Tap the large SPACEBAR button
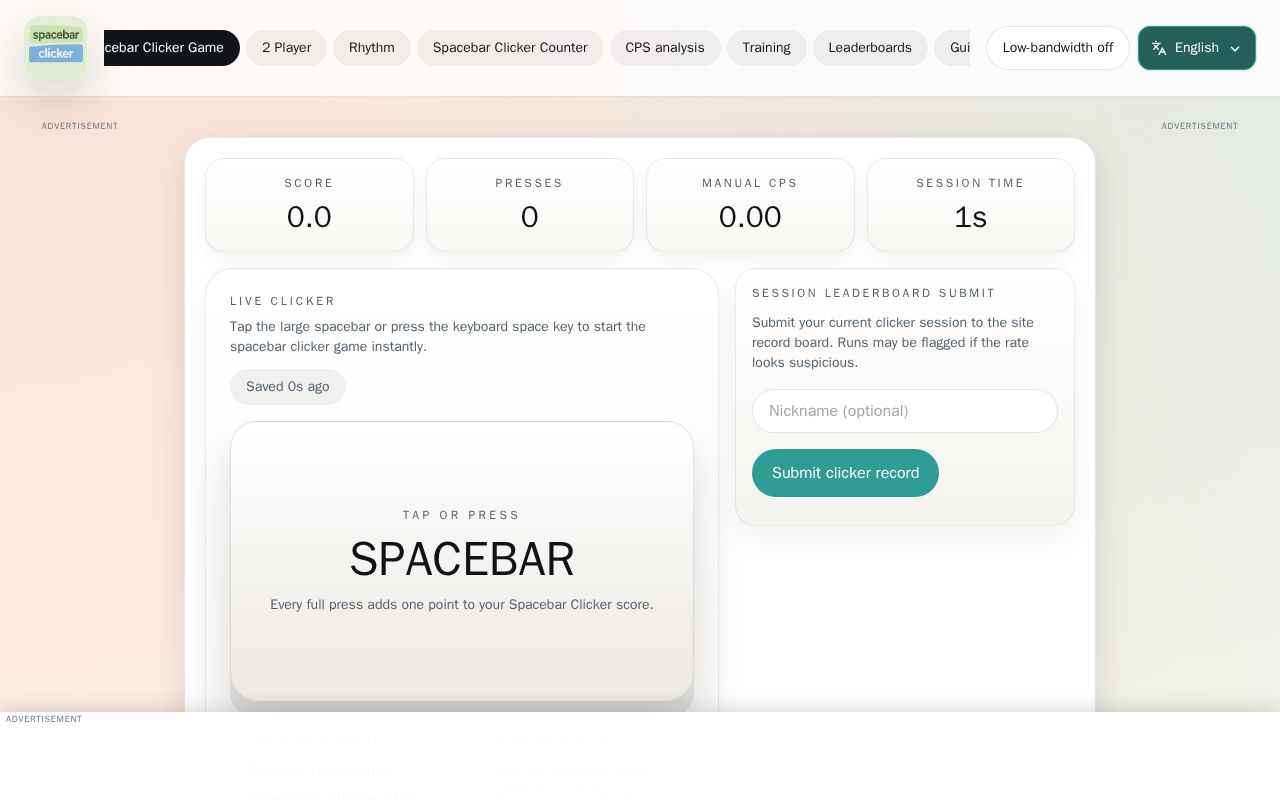Viewport: 1280px width, 800px height. pyautogui.click(x=462, y=561)
